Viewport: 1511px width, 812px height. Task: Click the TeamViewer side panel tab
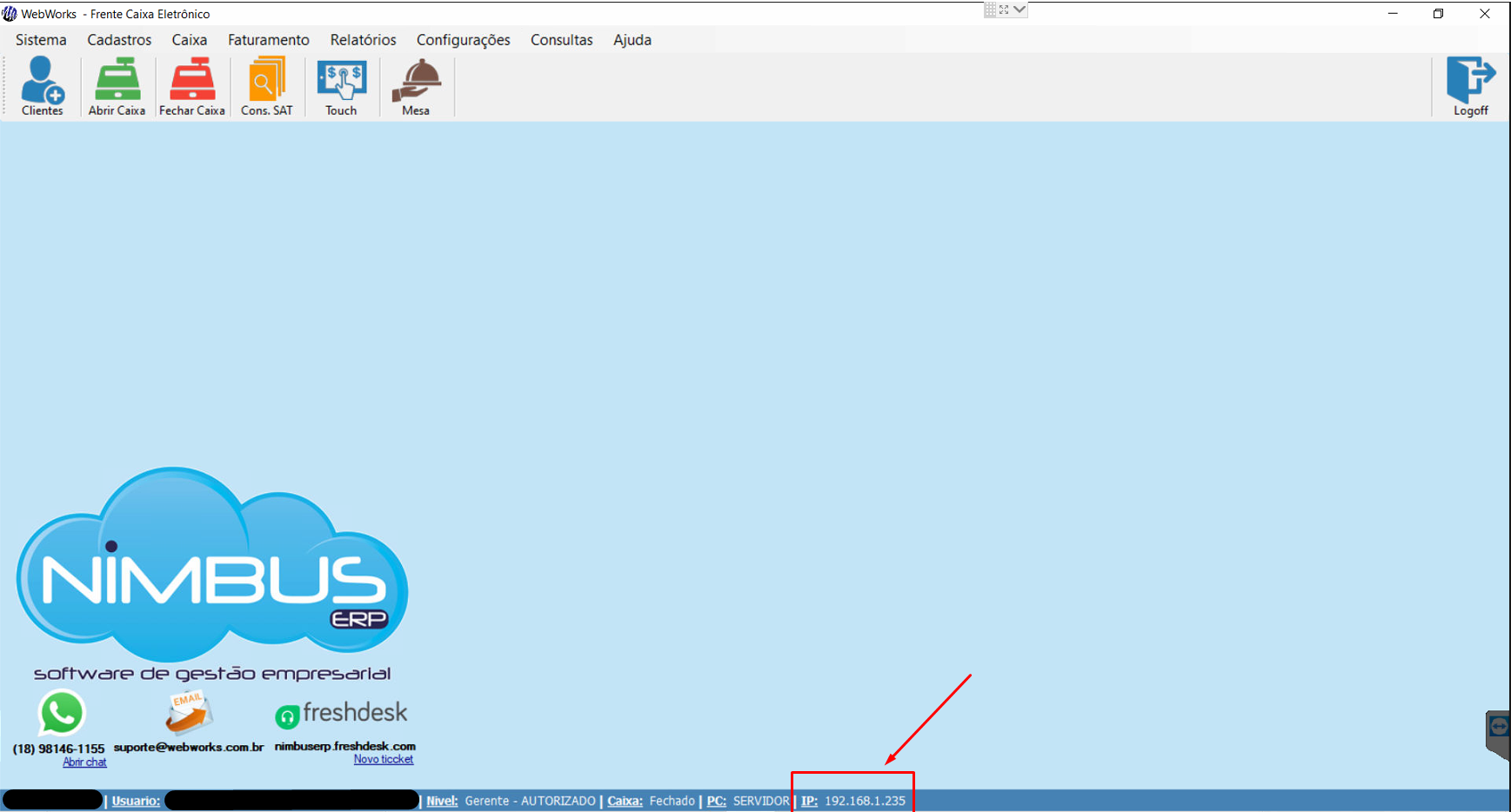click(x=1498, y=735)
